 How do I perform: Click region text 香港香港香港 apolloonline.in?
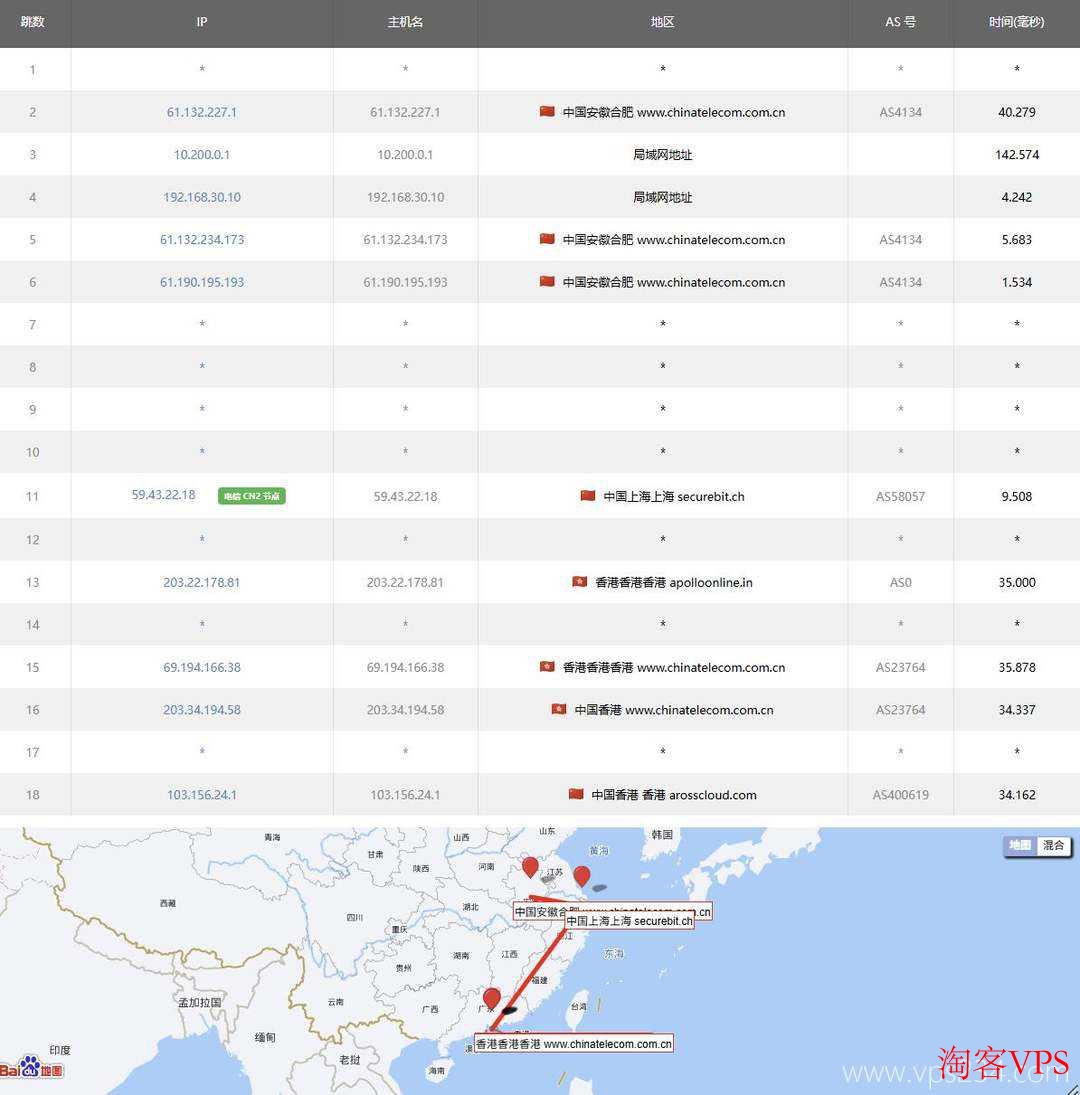[x=674, y=582]
